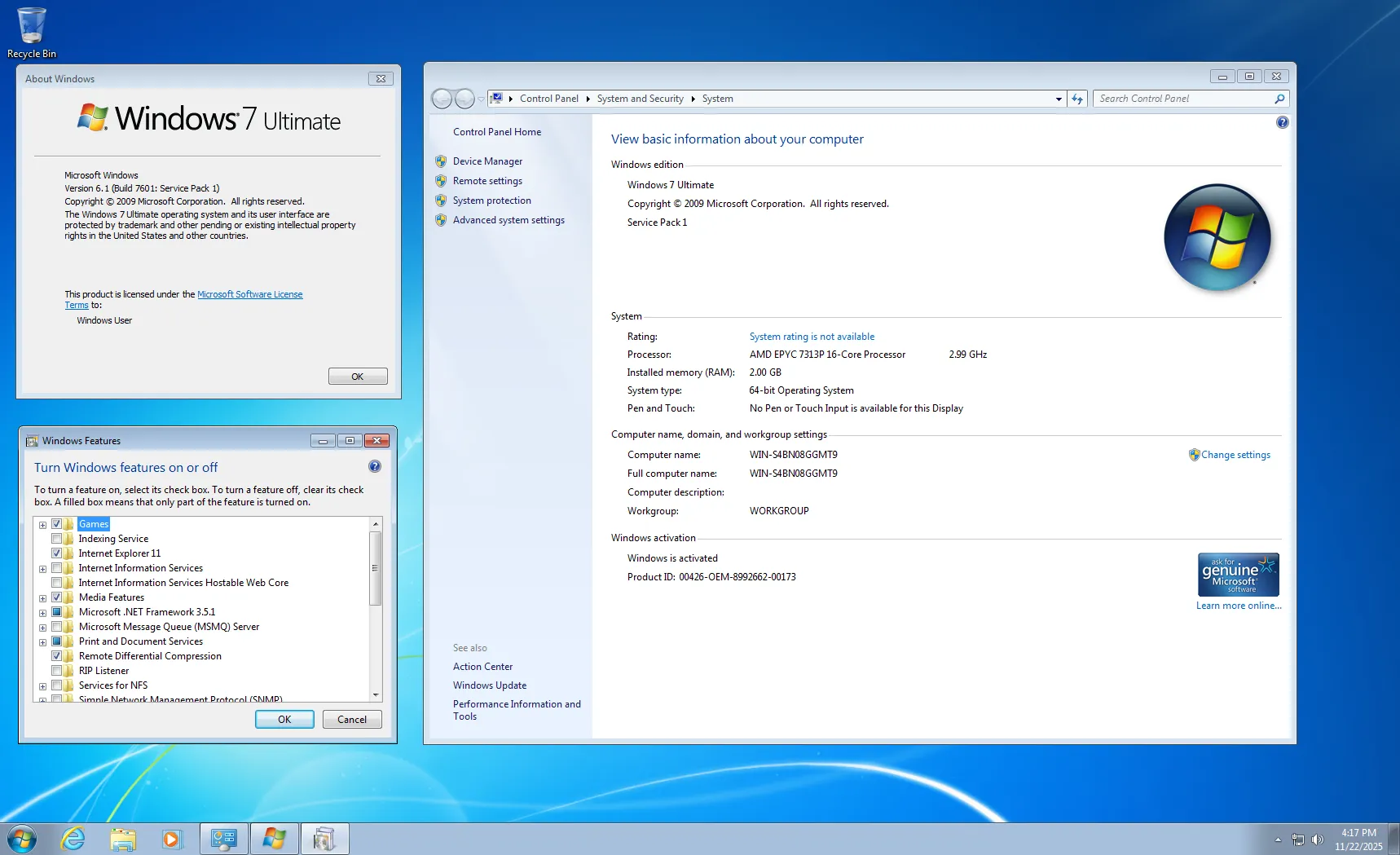Open the Recycle Bin desktop icon

pyautogui.click(x=31, y=33)
